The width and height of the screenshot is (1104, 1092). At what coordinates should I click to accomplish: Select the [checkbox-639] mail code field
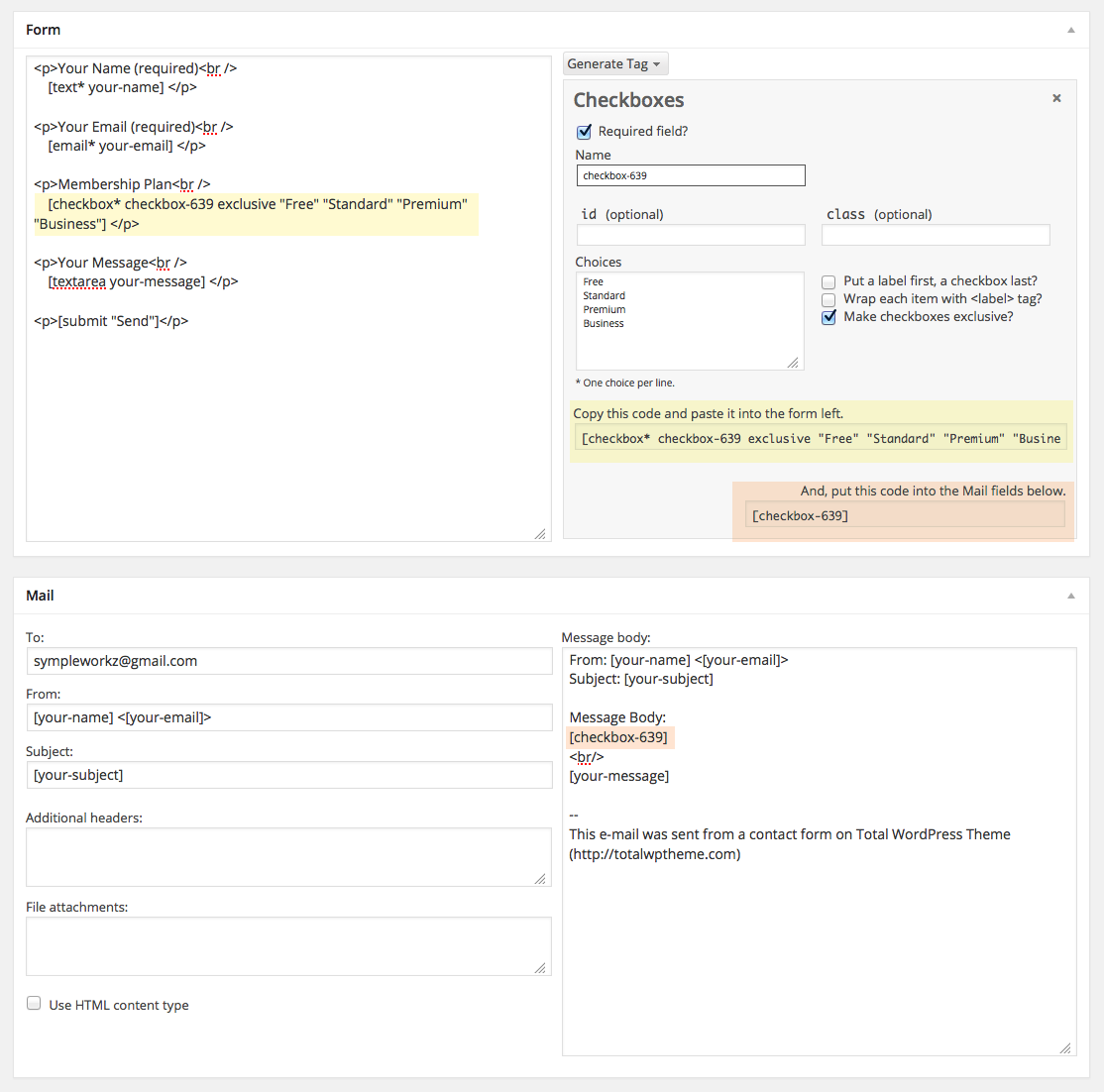[x=905, y=515]
